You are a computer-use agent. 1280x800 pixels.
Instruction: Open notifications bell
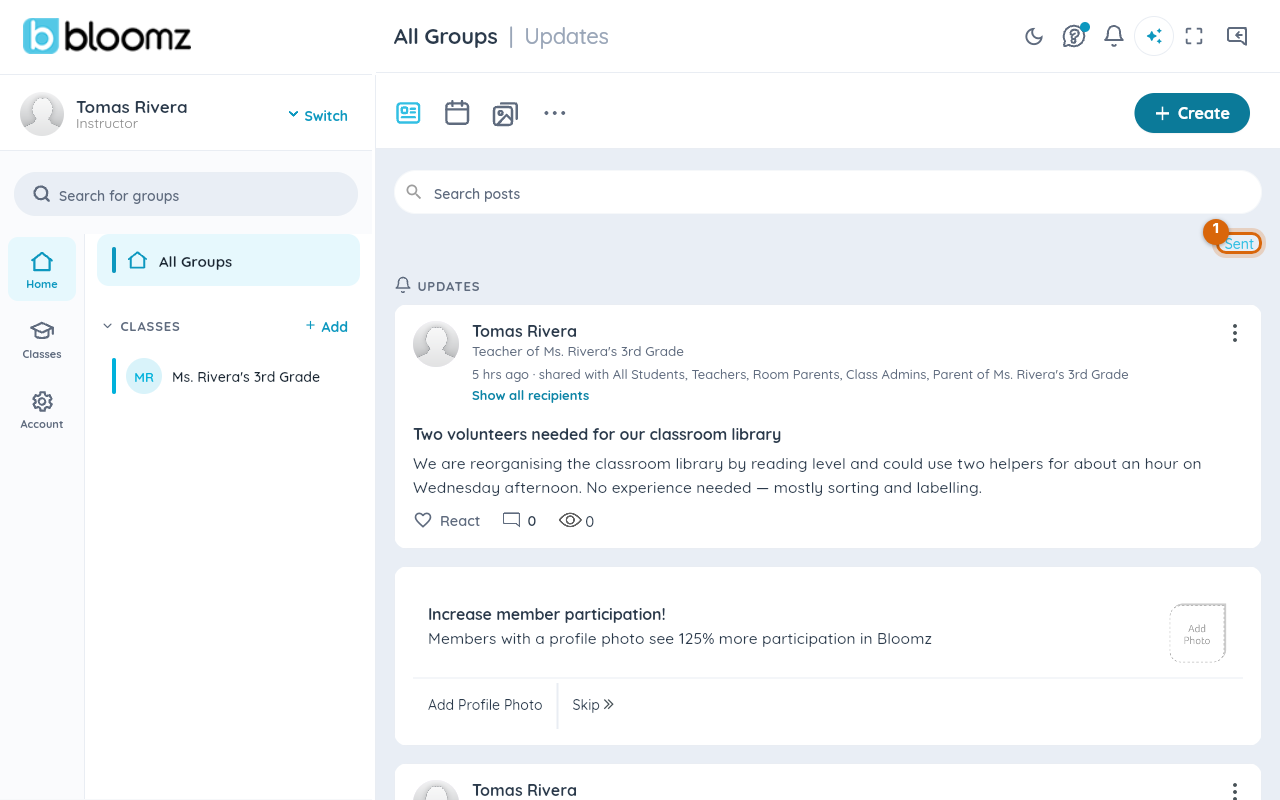coord(1114,36)
